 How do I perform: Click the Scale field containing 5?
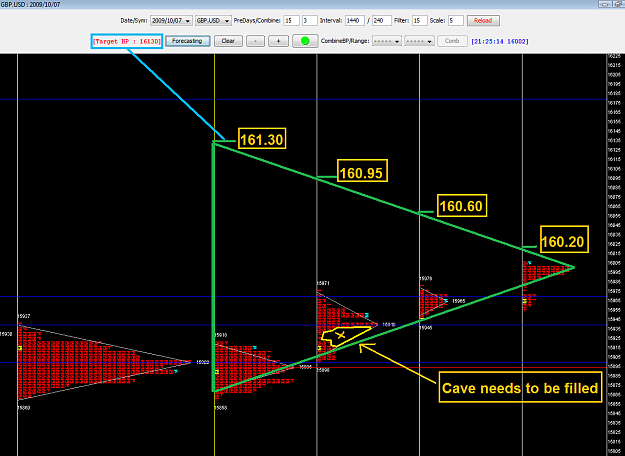pos(456,20)
